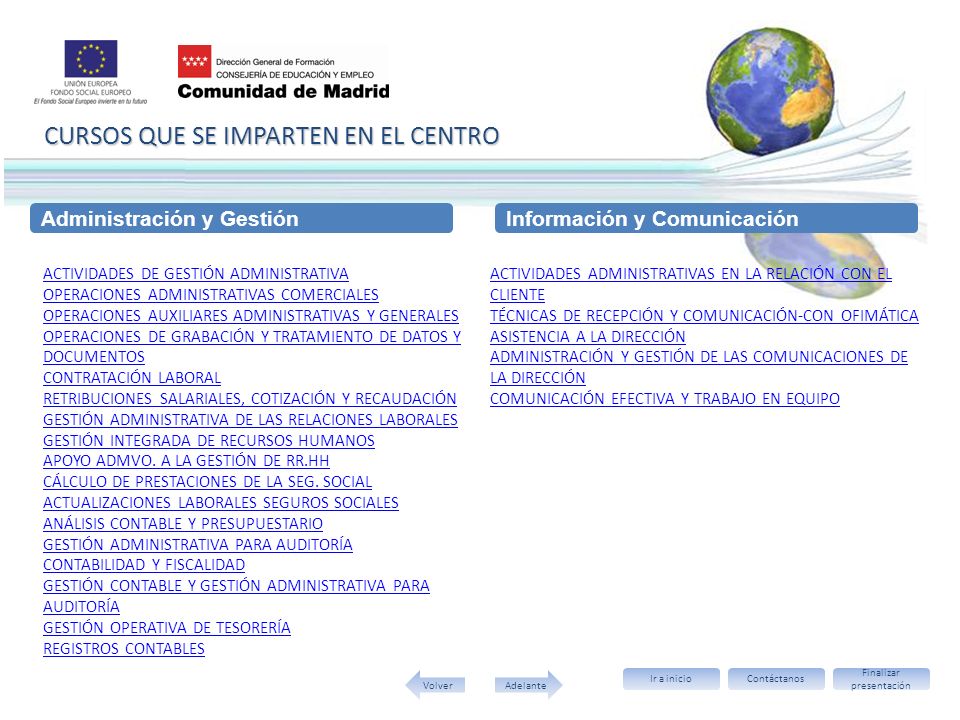The height and width of the screenshot is (720, 960).
Task: Click the large globe image
Action: point(770,91)
